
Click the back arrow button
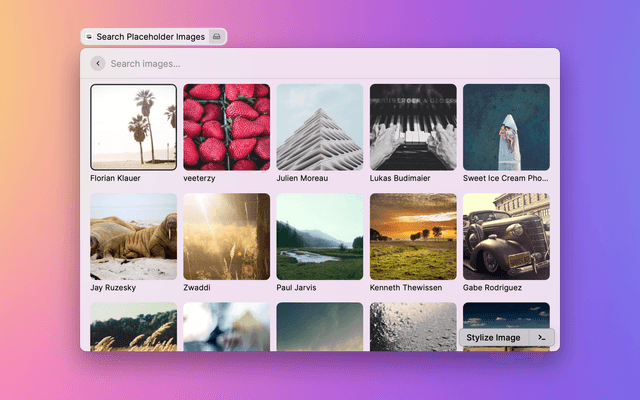[97, 63]
